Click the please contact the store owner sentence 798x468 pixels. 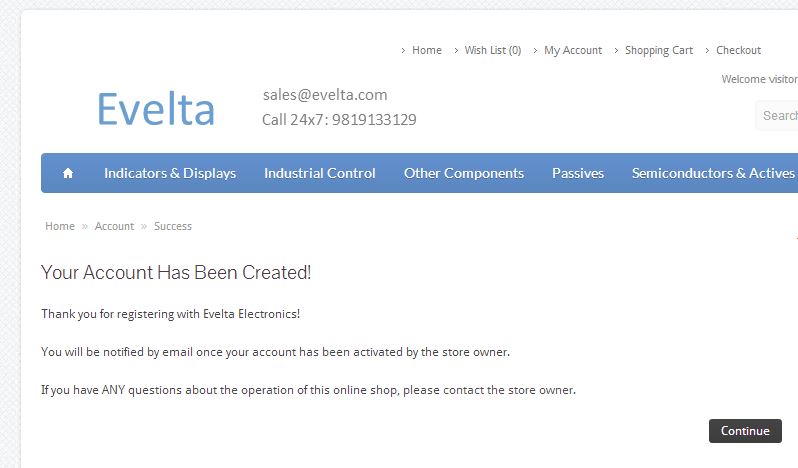tap(308, 390)
